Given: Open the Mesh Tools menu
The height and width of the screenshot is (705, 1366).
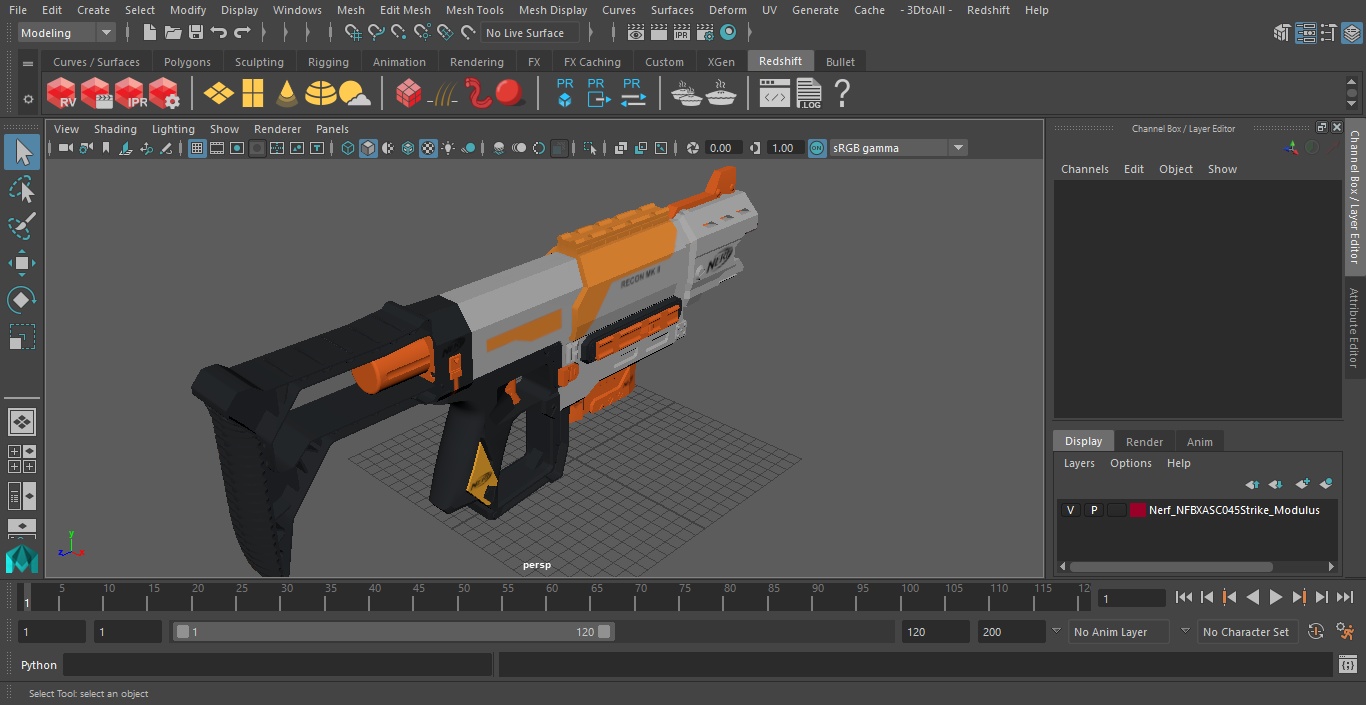Looking at the screenshot, I should point(474,10).
